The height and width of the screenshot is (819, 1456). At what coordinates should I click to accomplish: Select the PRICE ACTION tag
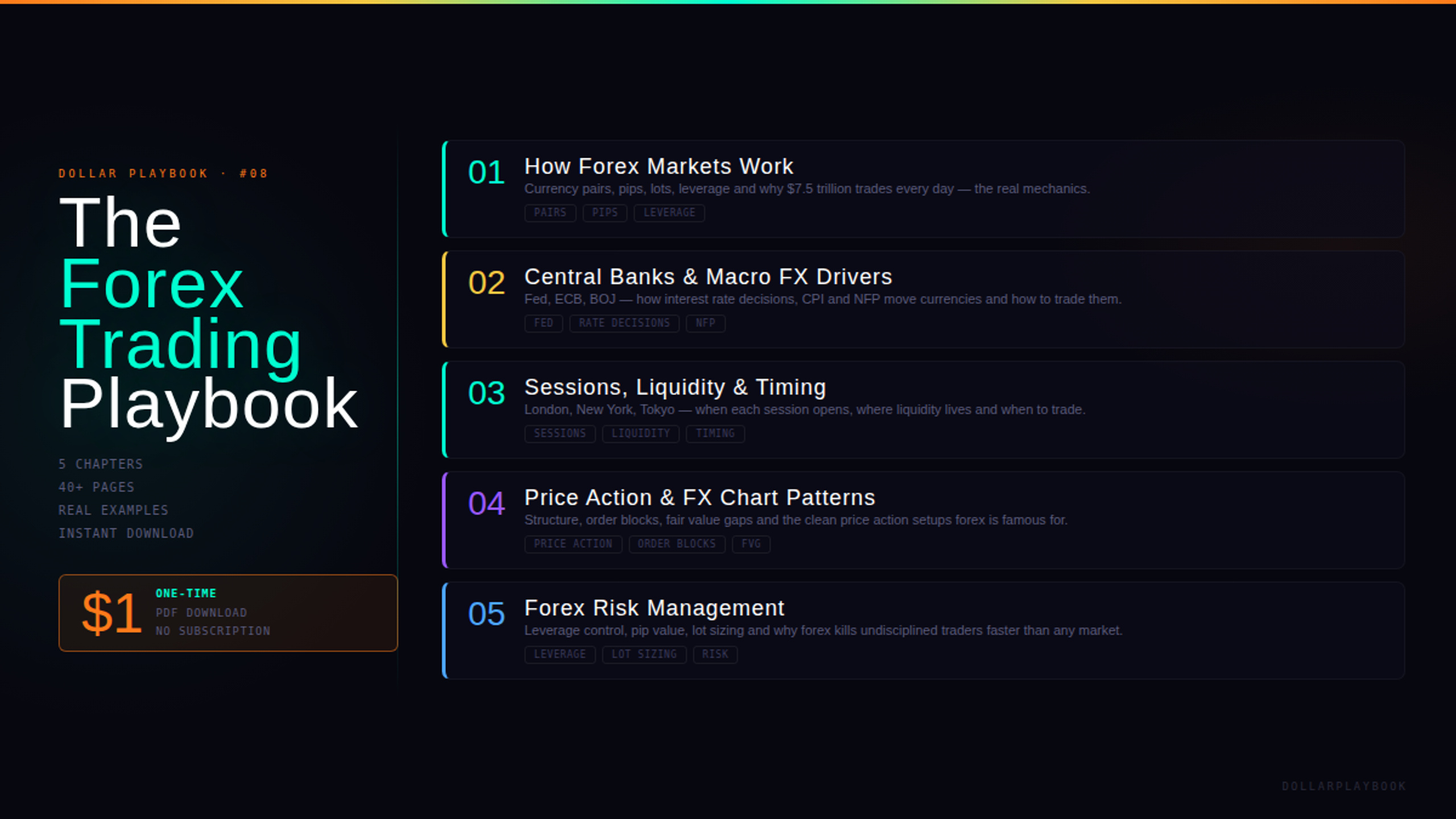(x=573, y=544)
